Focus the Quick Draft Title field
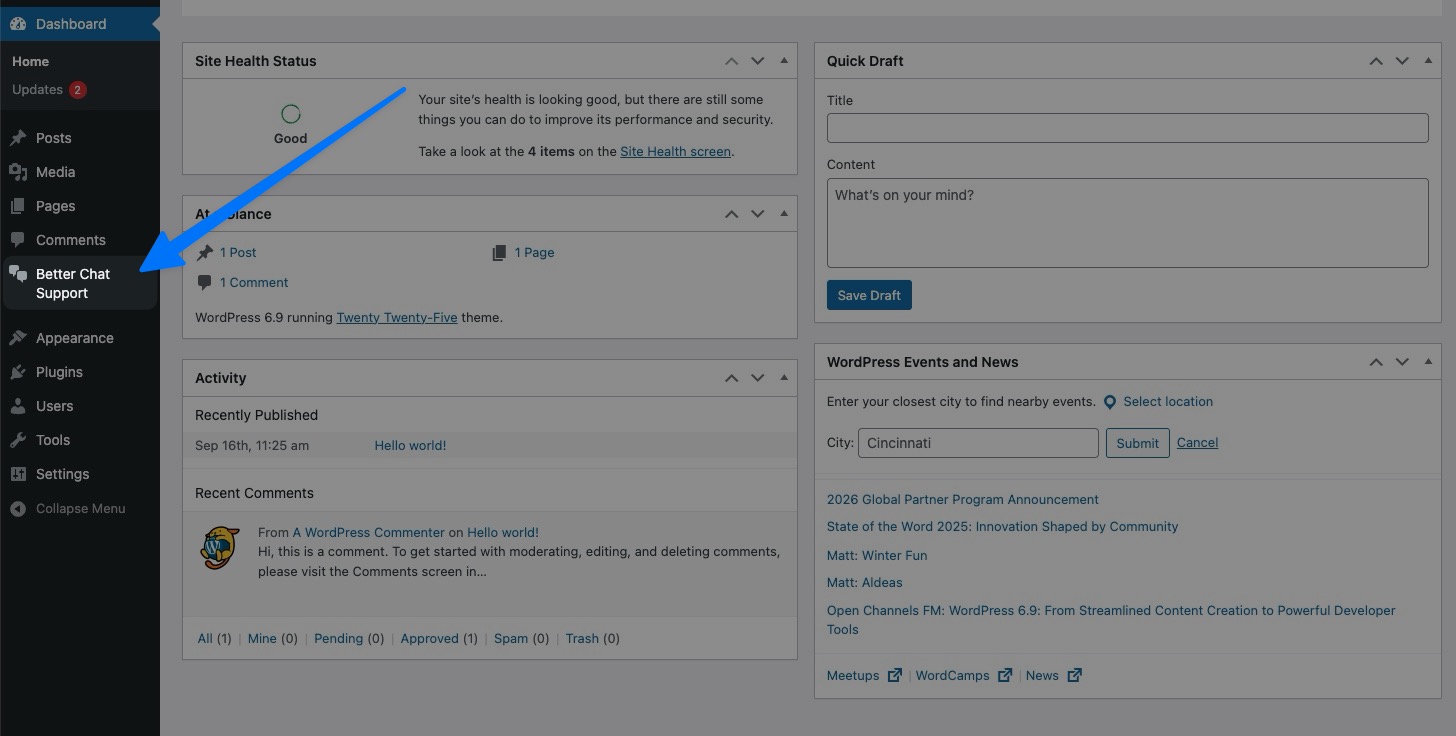Viewport: 1456px width, 736px height. pyautogui.click(x=1127, y=128)
